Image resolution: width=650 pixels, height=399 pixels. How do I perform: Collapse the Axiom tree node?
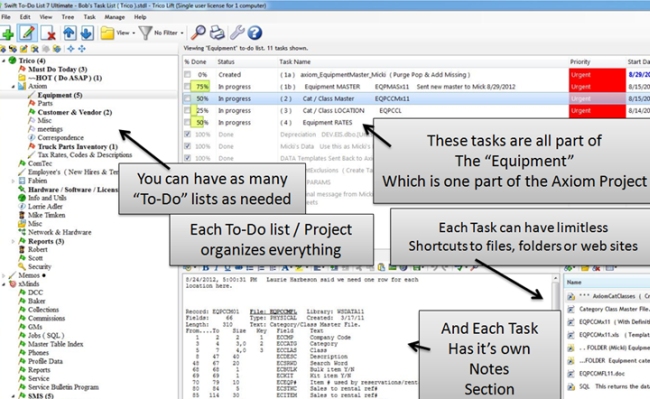tap(13, 87)
